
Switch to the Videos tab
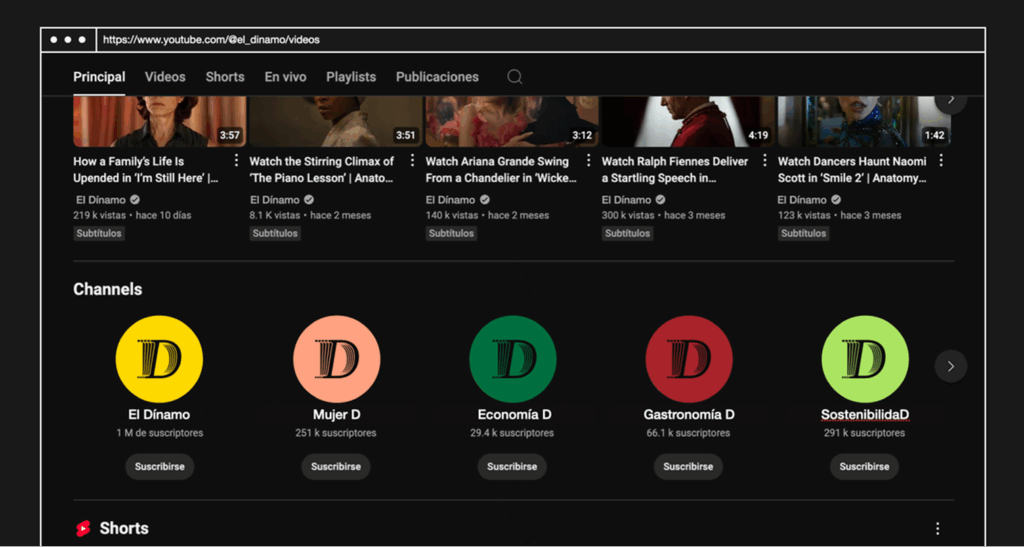click(165, 77)
